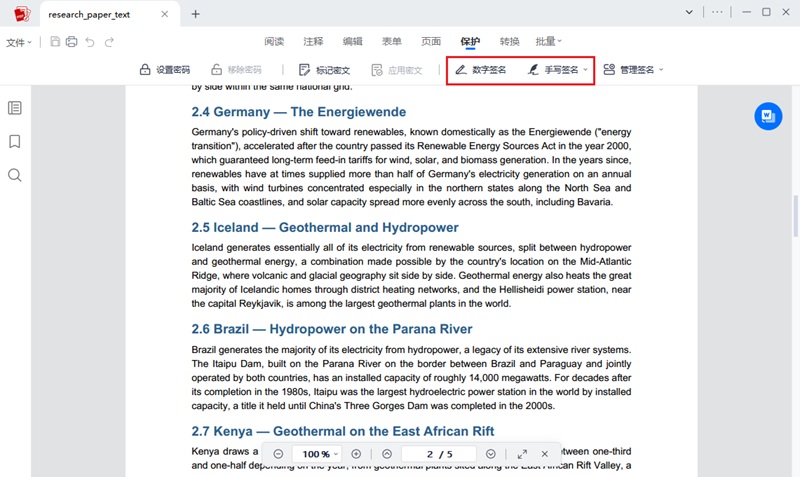The width and height of the screenshot is (800, 477).
Task: Switch to the 页面 tab
Action: tap(431, 41)
